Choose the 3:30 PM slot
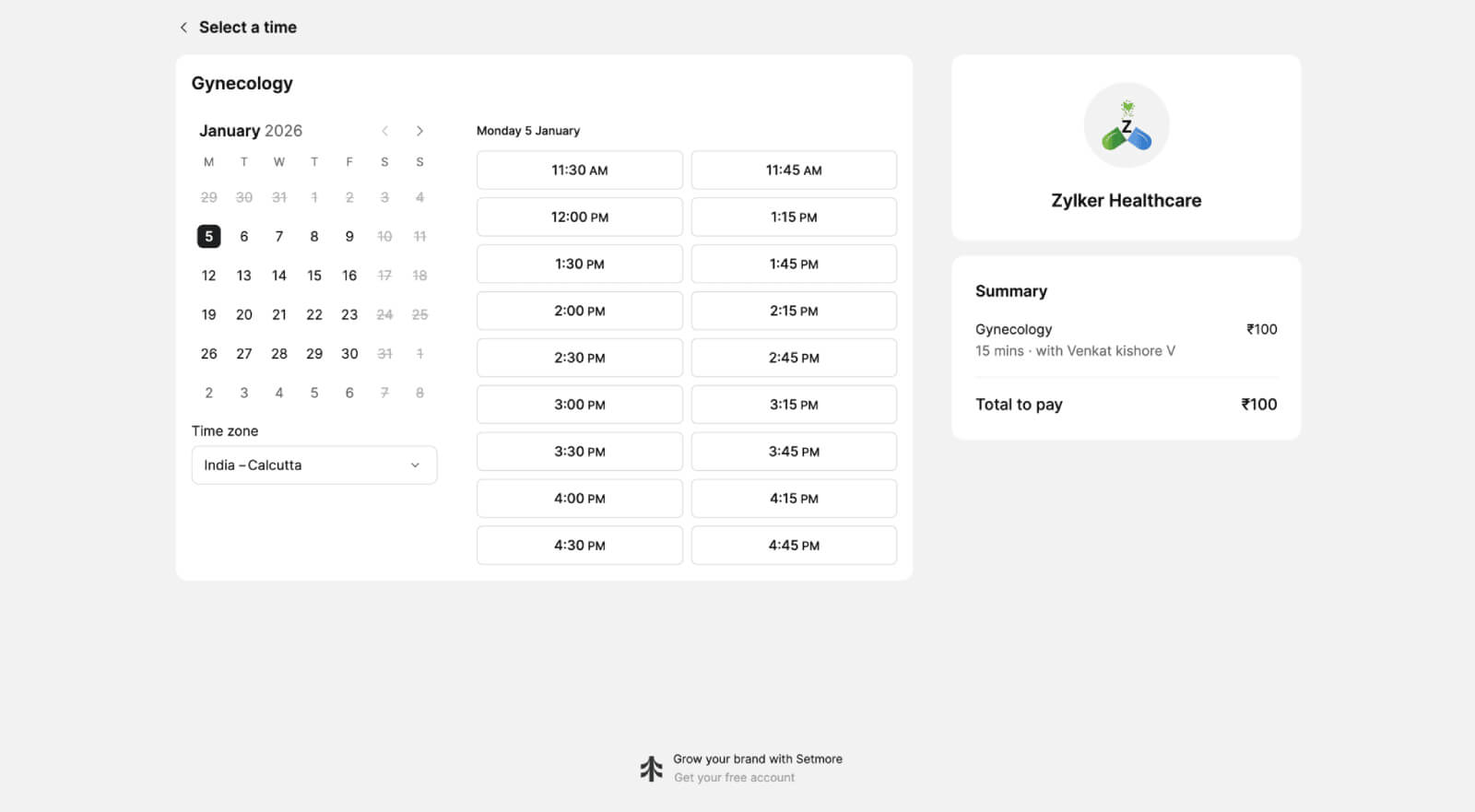This screenshot has width=1475, height=812. (580, 452)
